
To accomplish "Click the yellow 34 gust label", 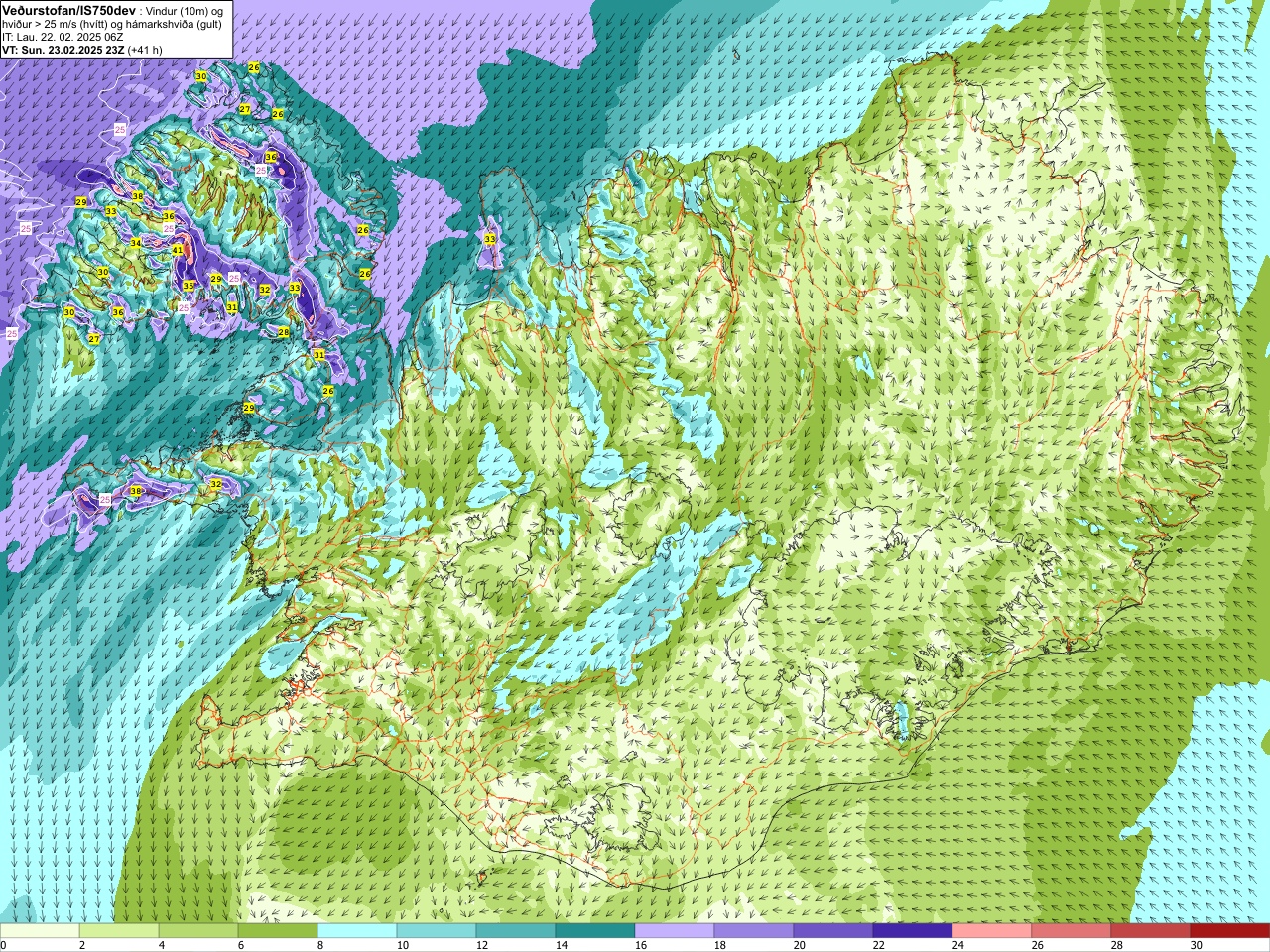I will [x=136, y=242].
